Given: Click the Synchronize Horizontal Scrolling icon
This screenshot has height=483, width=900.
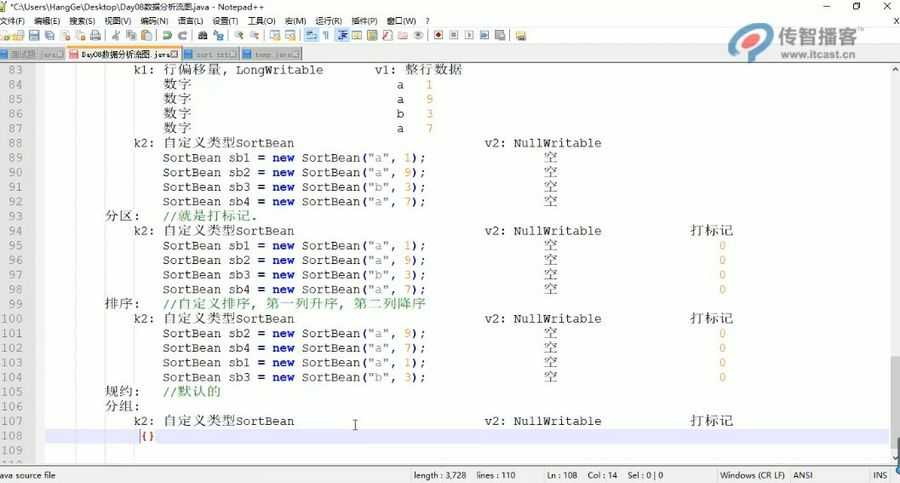Looking at the screenshot, I should pyautogui.click(x=290, y=36).
